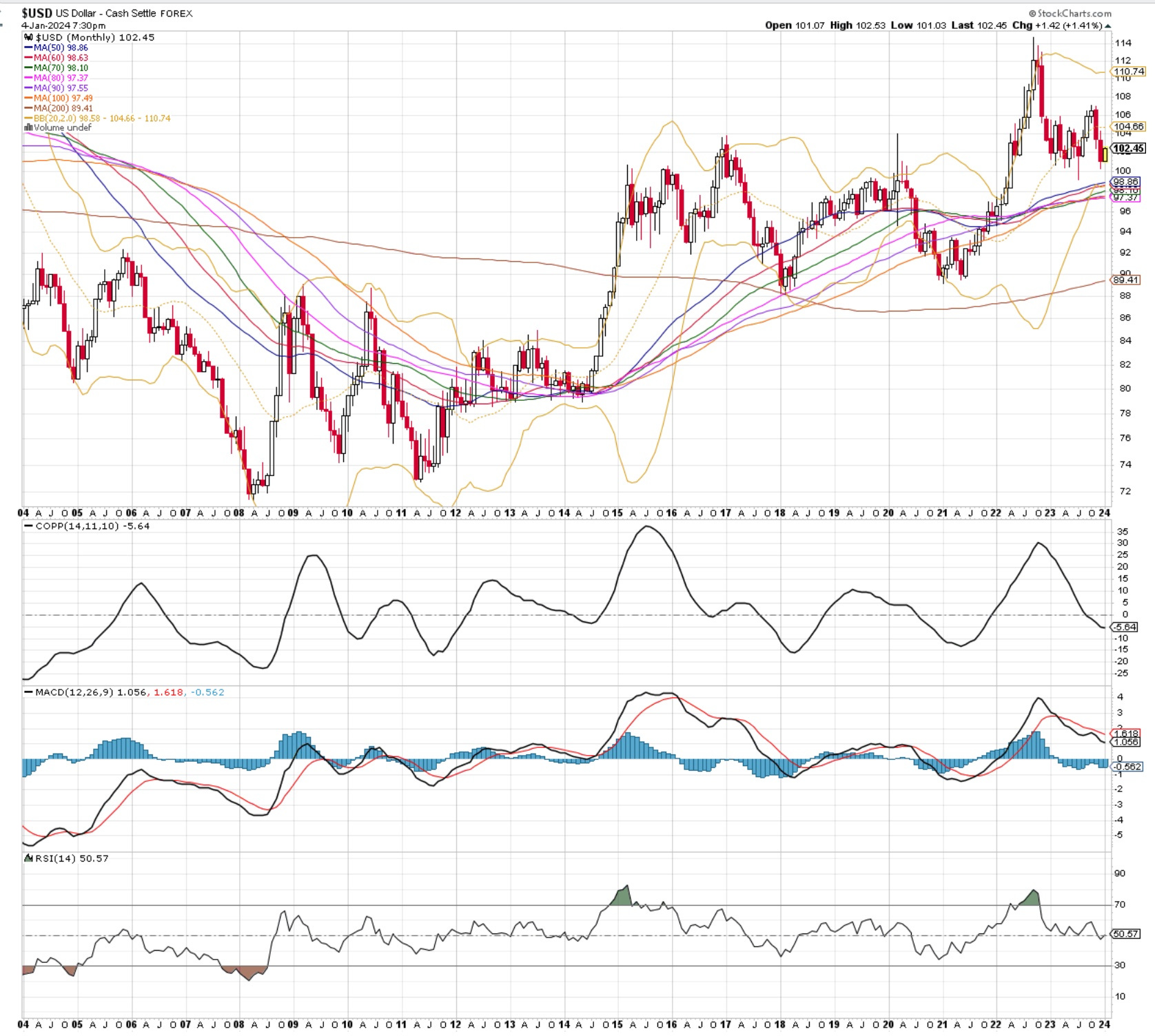Click the boxed 110.74 upper-band price label

1129,71
